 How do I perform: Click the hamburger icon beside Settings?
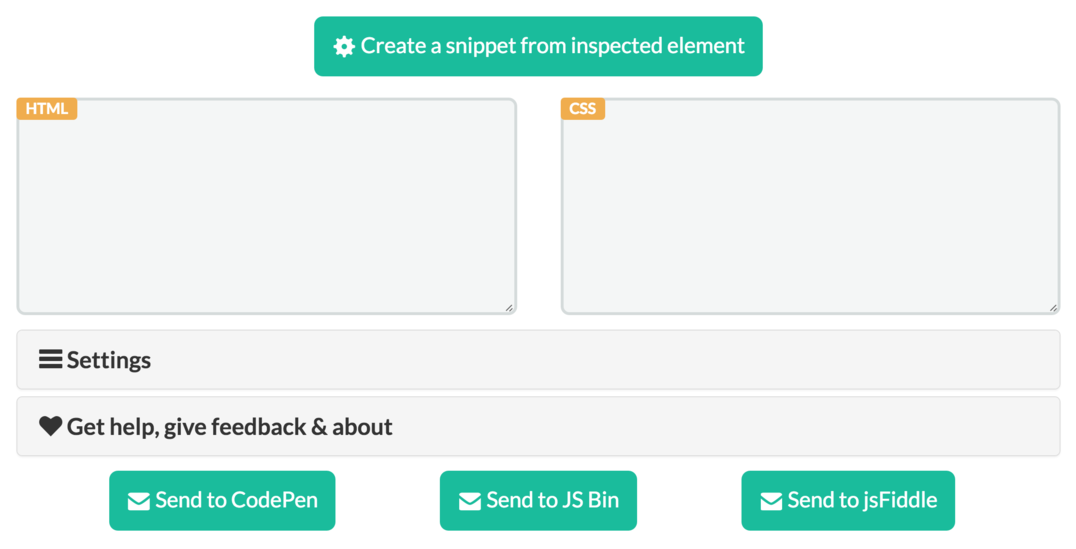(50, 359)
